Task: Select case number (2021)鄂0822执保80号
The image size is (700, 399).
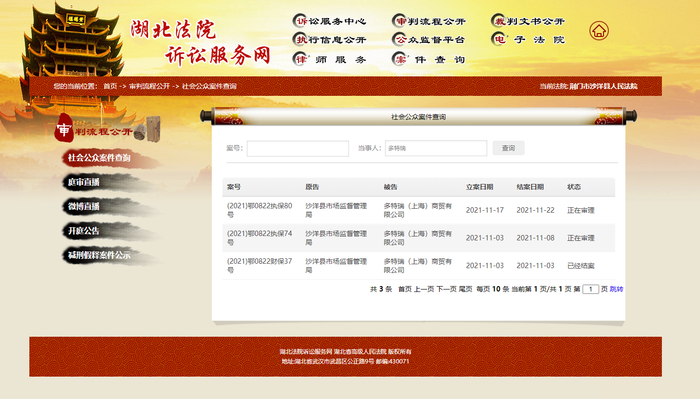Action: pyautogui.click(x=259, y=210)
